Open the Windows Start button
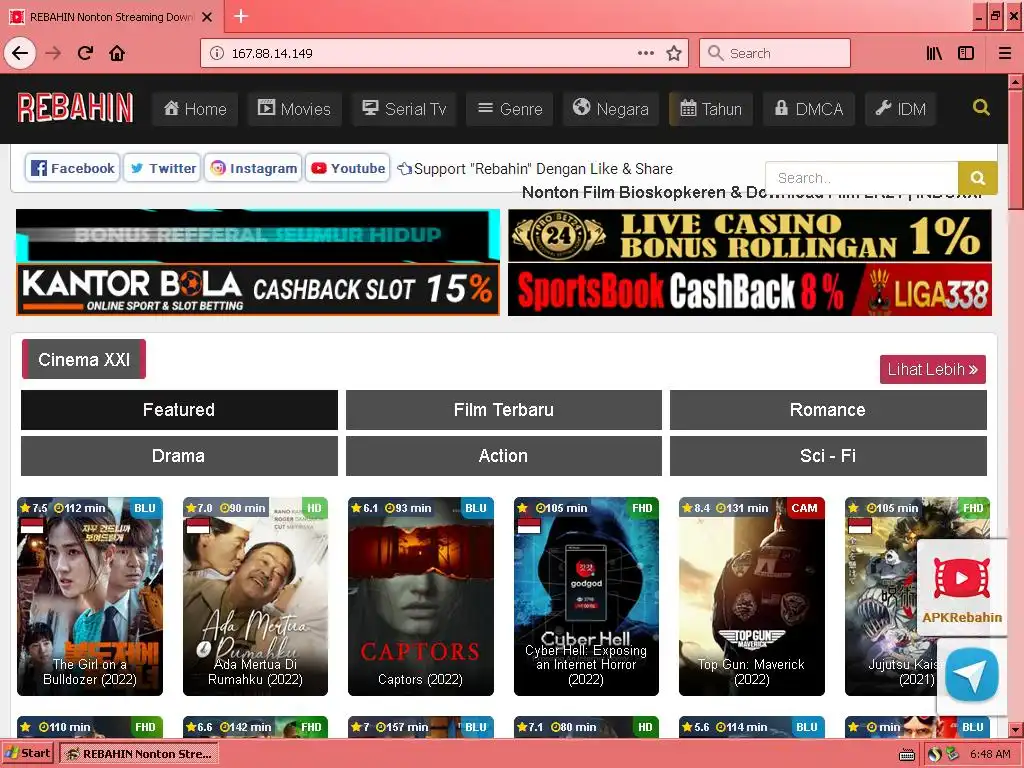 click(27, 753)
